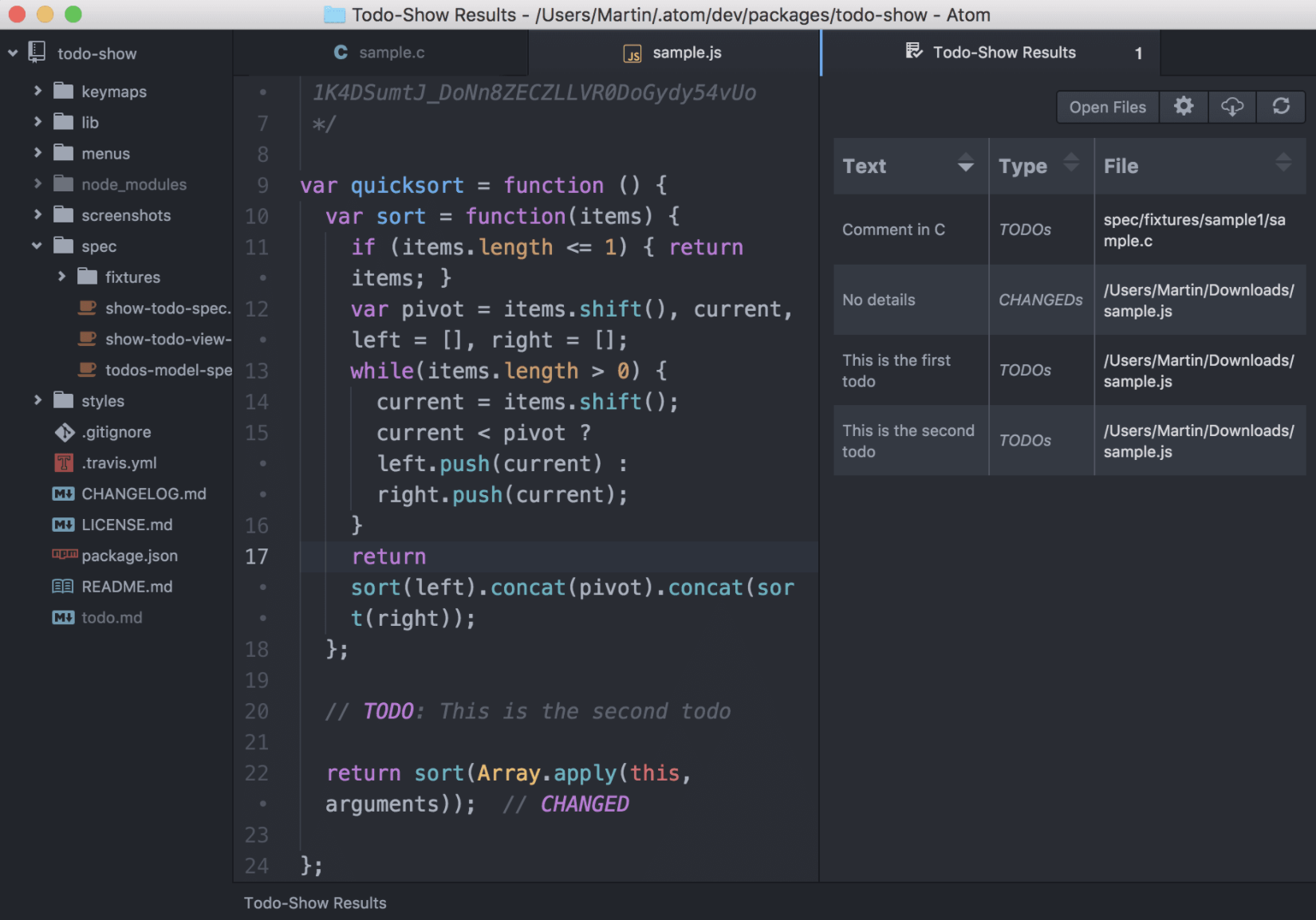Click line number 17 in the gutter

256,556
